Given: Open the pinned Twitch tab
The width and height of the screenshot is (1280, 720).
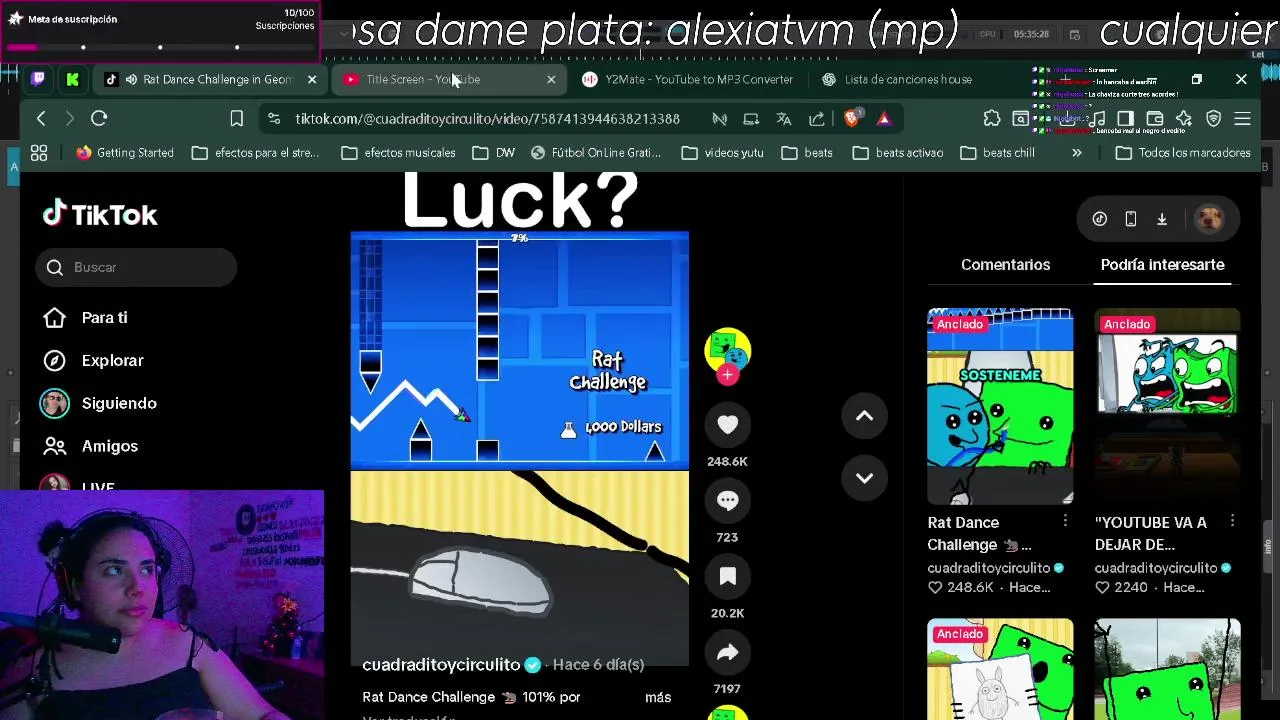Looking at the screenshot, I should tap(38, 79).
